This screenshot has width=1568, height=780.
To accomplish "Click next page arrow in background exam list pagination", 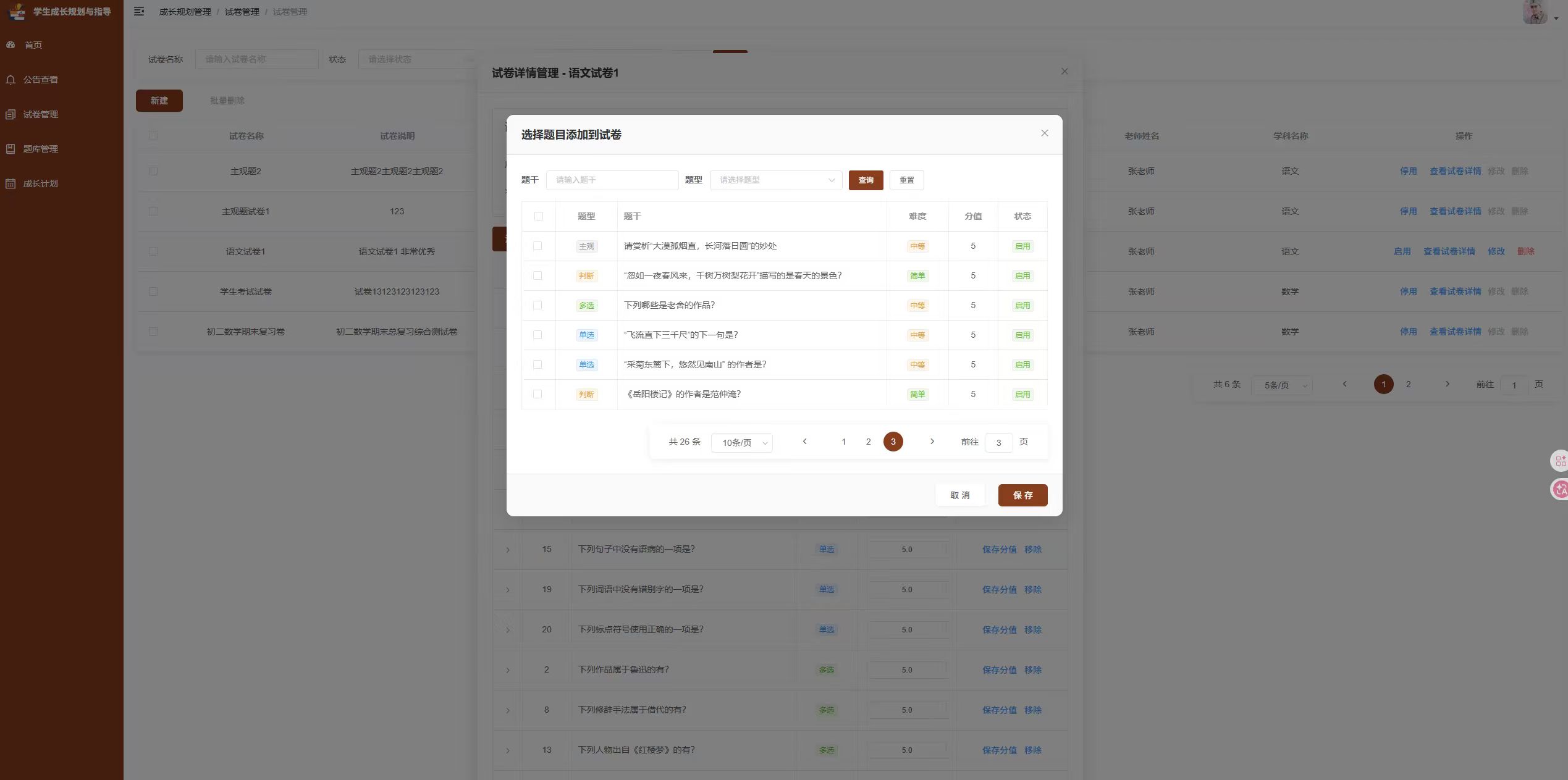I will click(1447, 384).
